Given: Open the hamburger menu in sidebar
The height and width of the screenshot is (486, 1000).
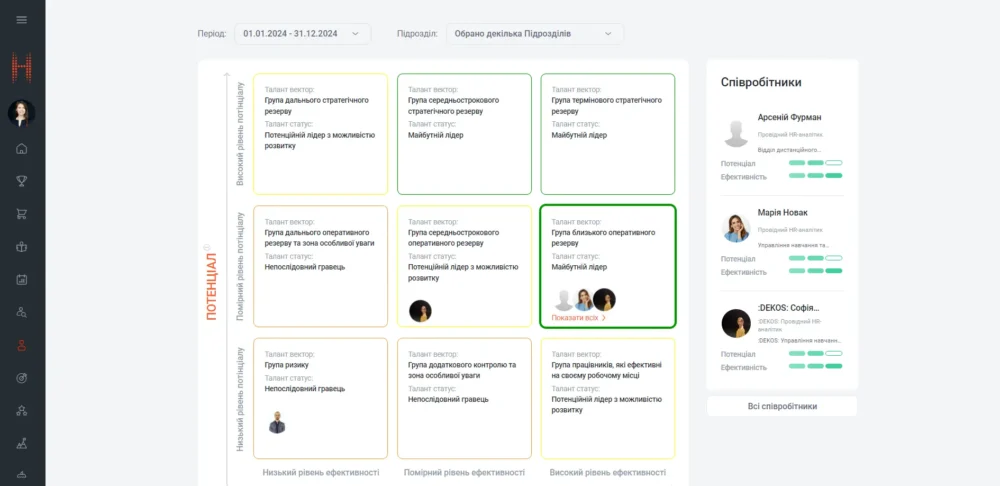Looking at the screenshot, I should point(22,20).
